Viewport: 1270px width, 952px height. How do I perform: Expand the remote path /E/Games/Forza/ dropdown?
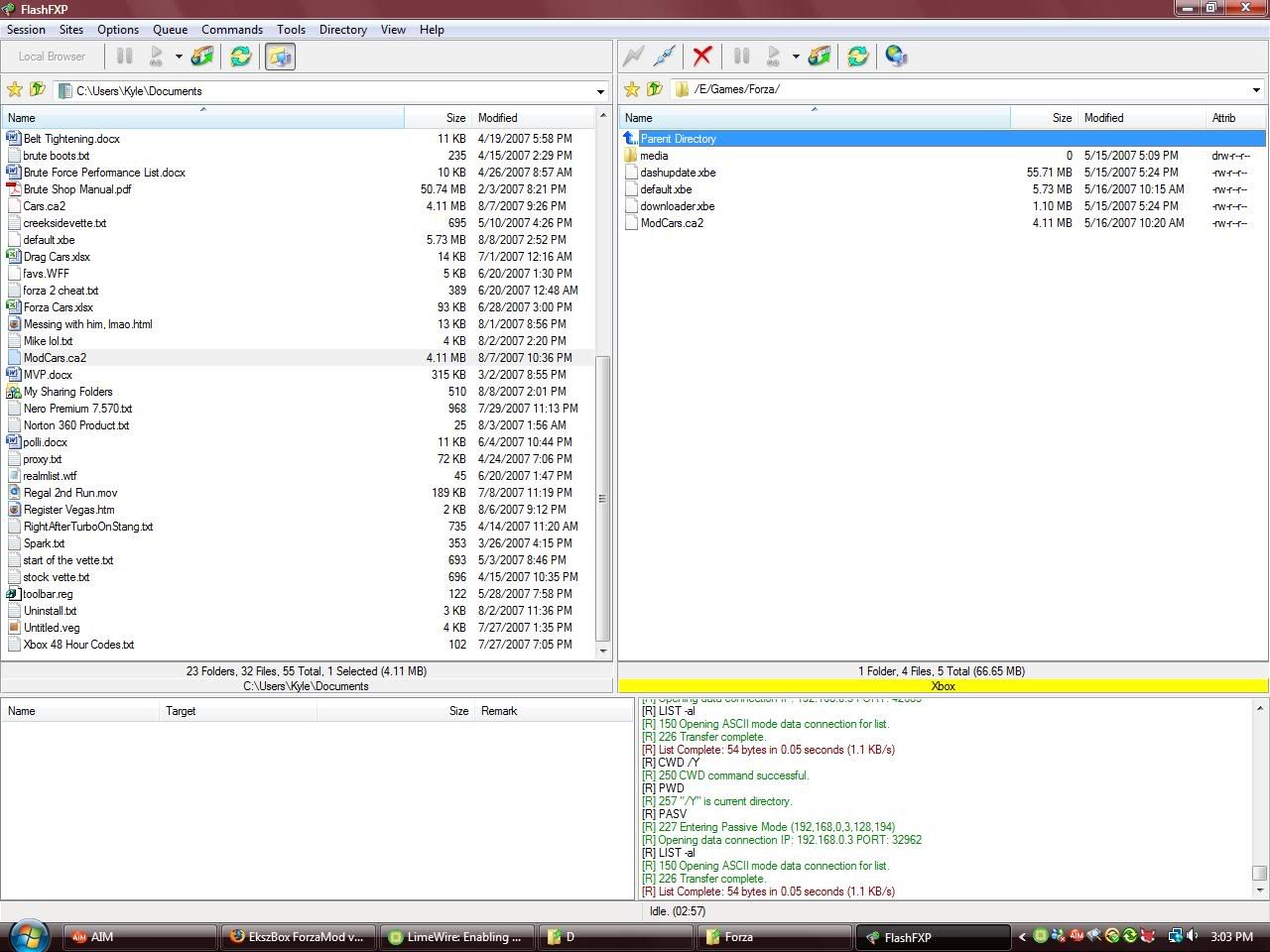1256,90
